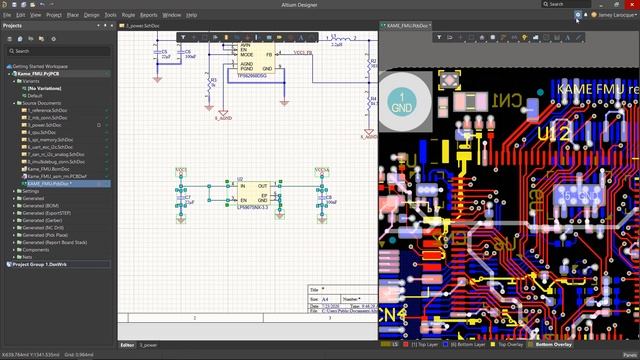Image resolution: width=640 pixels, height=360 pixels.
Task: Open the selection filter in PCB toolbar
Action: click(439, 38)
